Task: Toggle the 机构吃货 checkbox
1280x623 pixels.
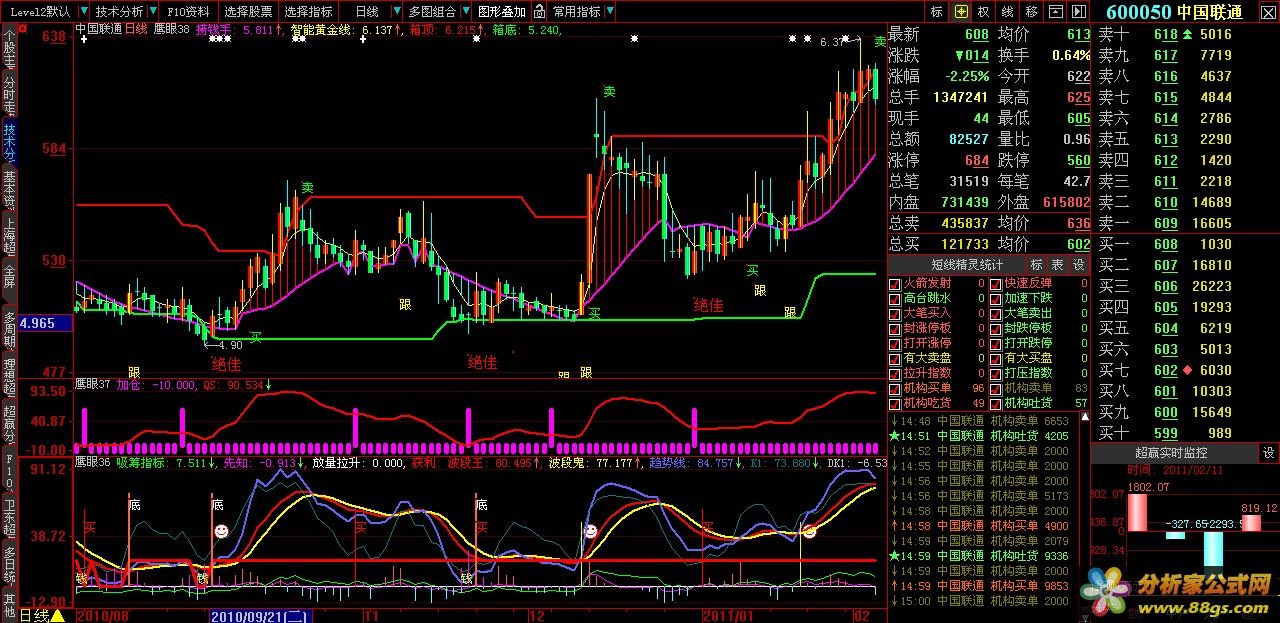Action: click(895, 403)
